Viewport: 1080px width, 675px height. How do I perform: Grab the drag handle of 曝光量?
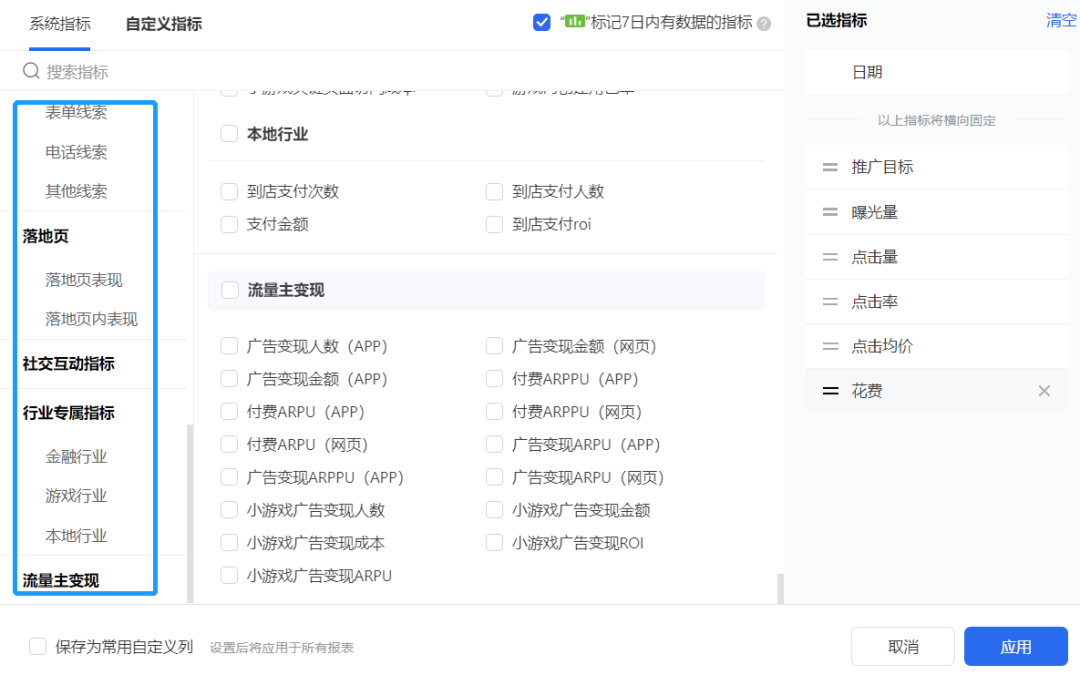click(830, 212)
